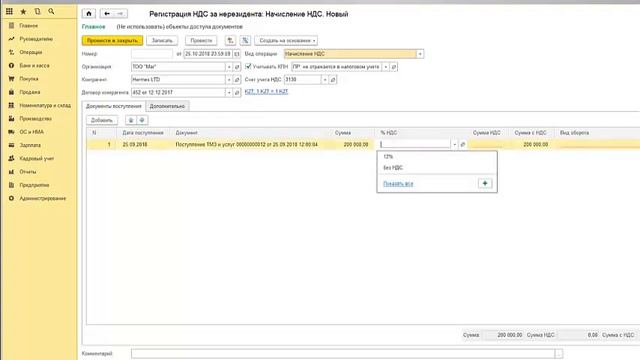The height and width of the screenshot is (360, 640).
Task: Create new rate with plus button
Action: click(x=485, y=184)
